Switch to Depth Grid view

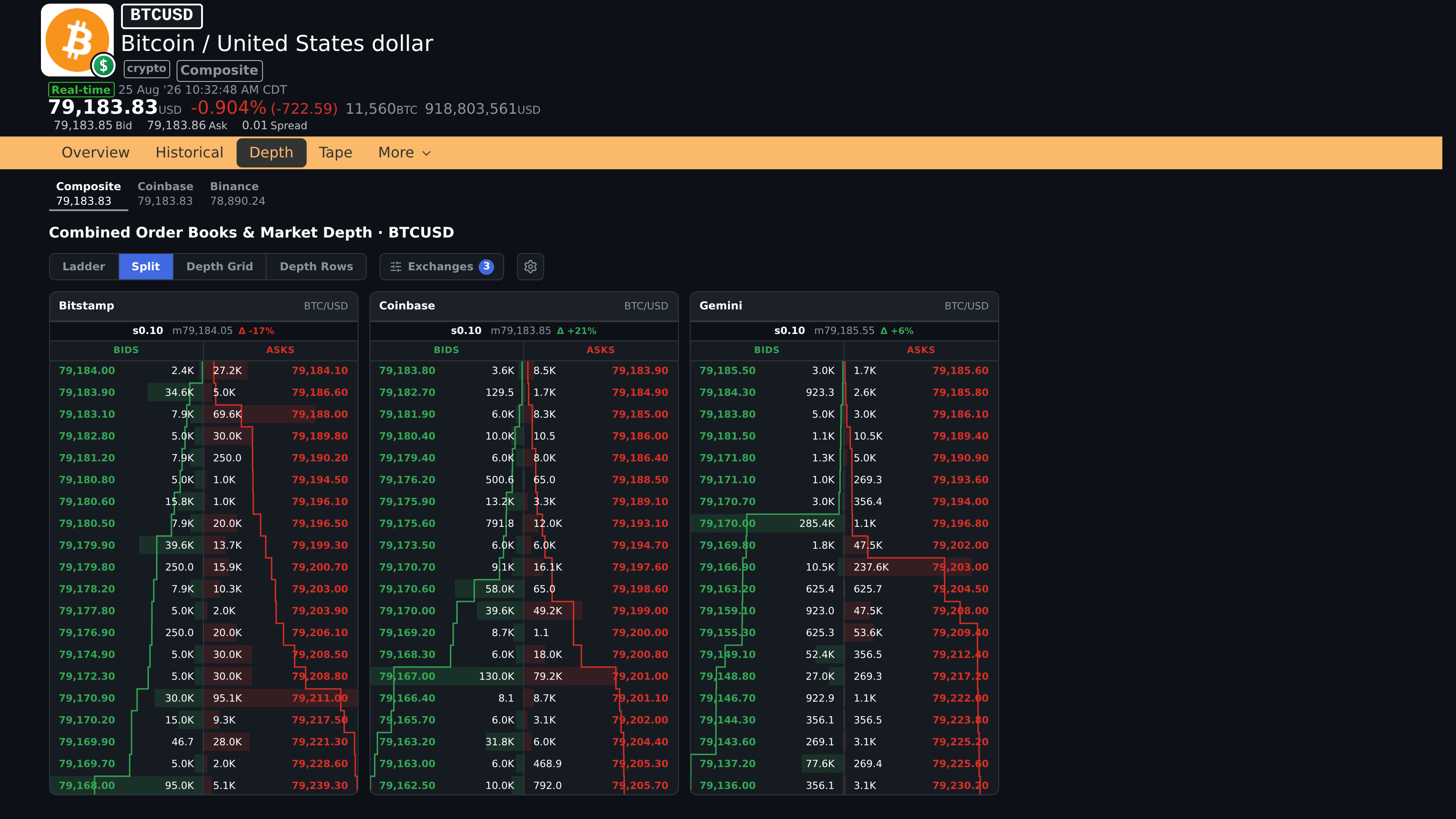[220, 267]
